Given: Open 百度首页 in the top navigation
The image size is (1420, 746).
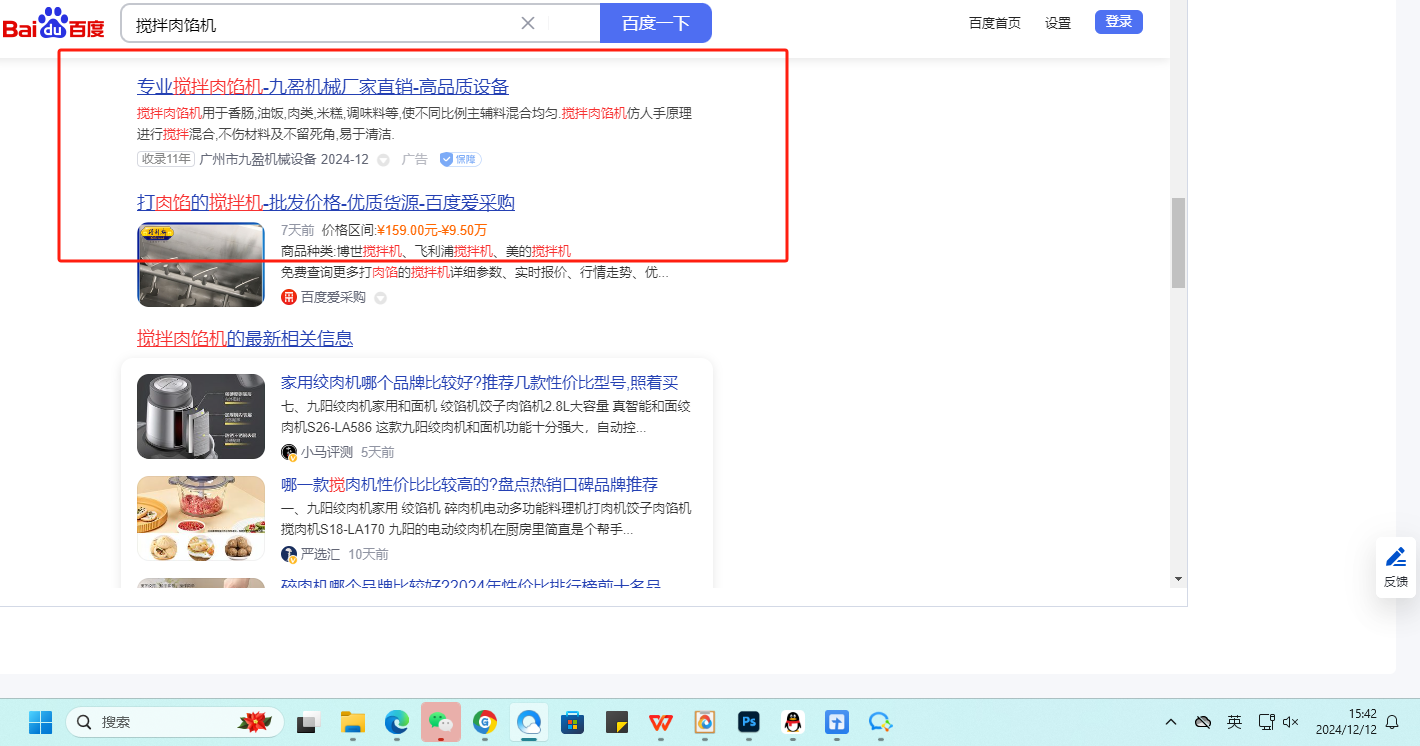Looking at the screenshot, I should pyautogui.click(x=994, y=23).
